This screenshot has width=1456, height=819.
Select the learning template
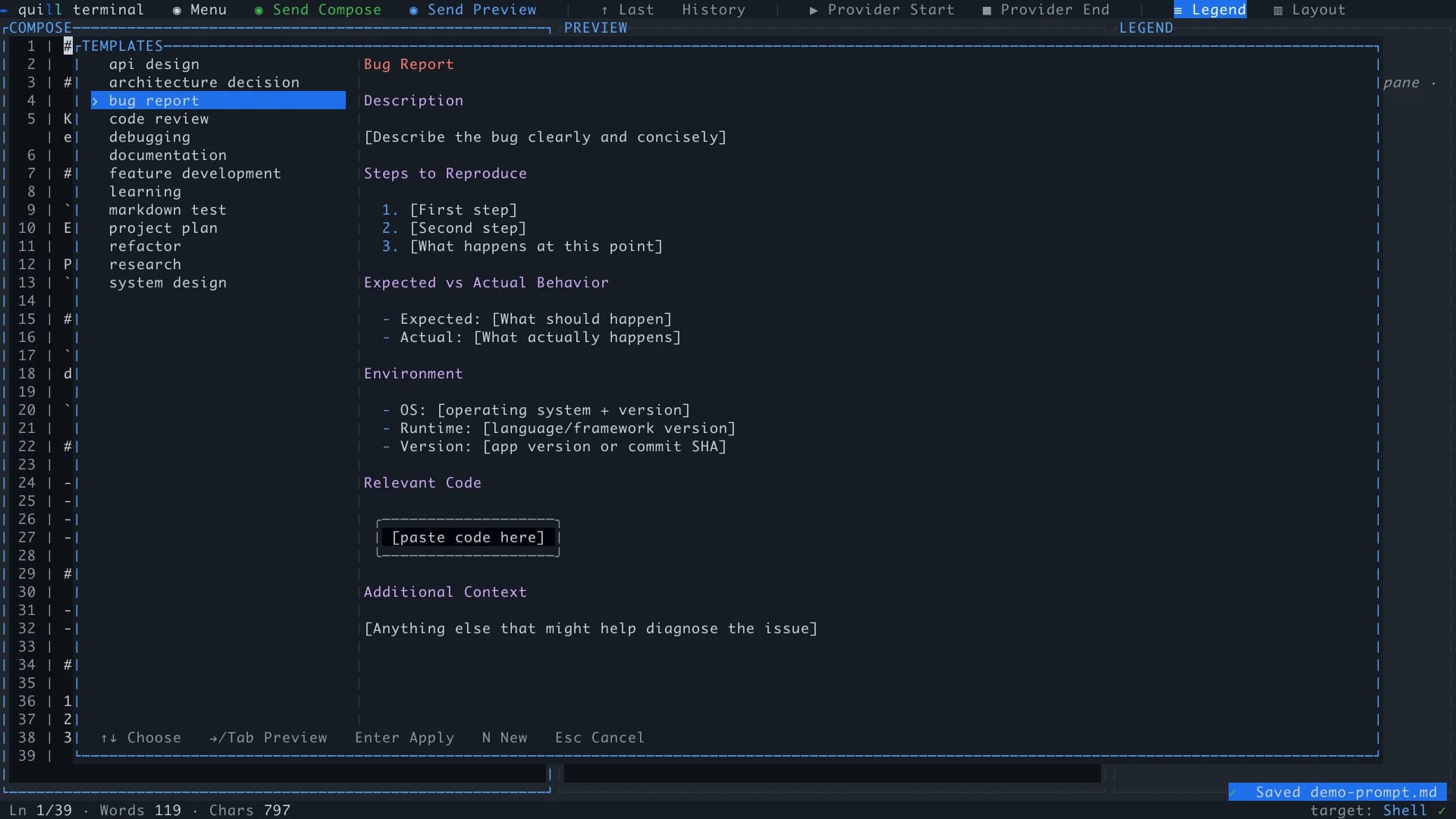click(x=218, y=192)
